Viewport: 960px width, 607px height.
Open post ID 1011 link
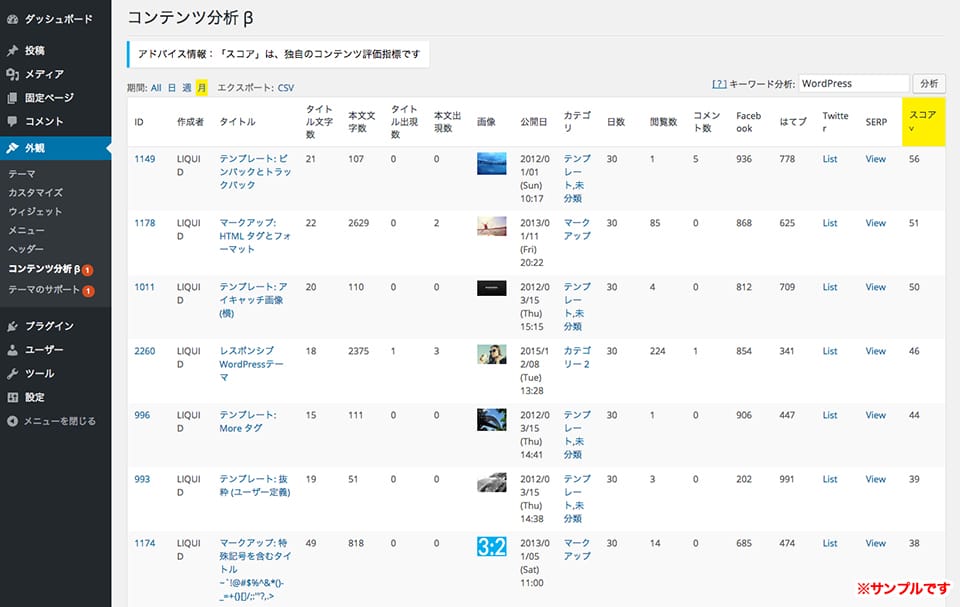click(x=144, y=287)
